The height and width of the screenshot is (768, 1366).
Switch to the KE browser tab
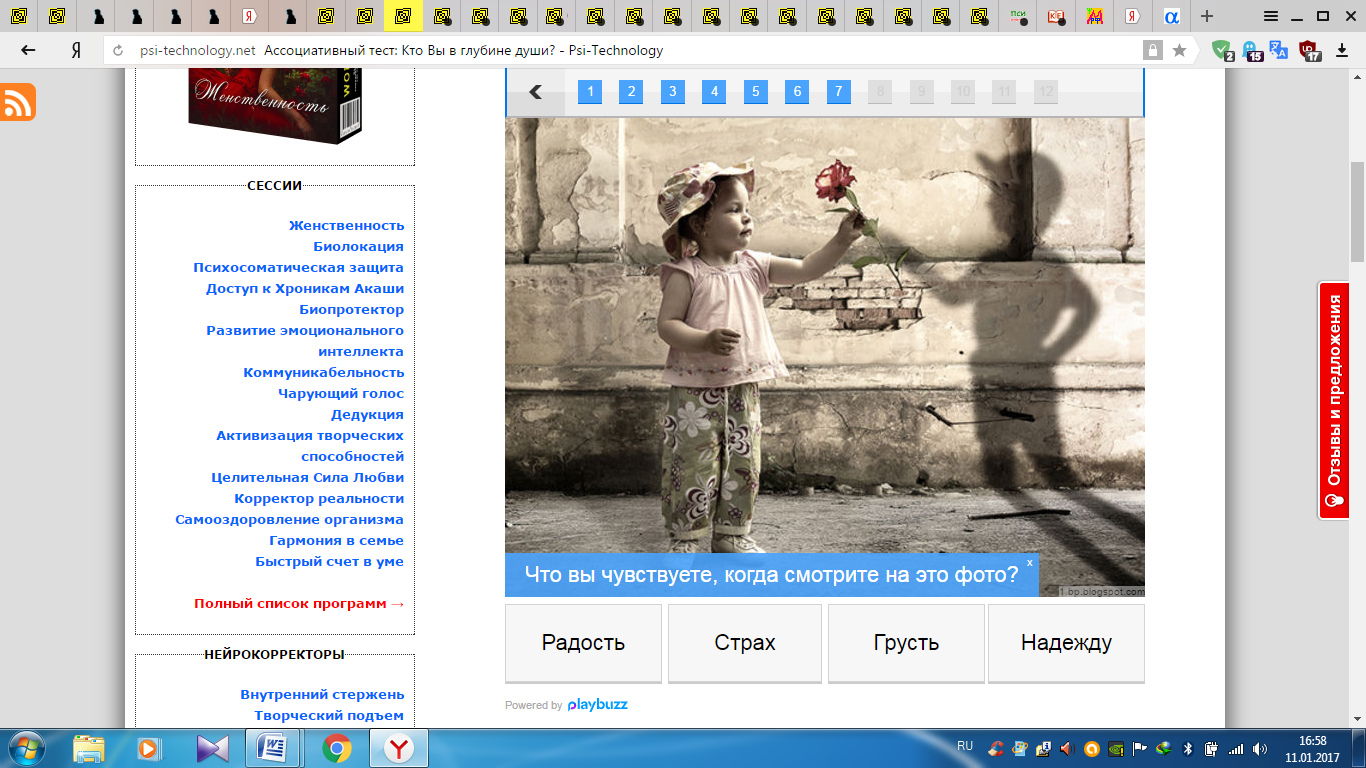point(1055,16)
